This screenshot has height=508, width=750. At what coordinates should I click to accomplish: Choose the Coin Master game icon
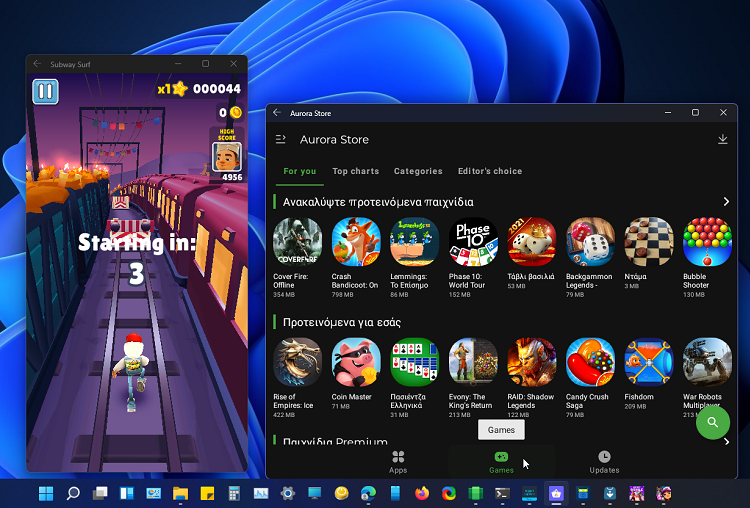[x=356, y=362]
